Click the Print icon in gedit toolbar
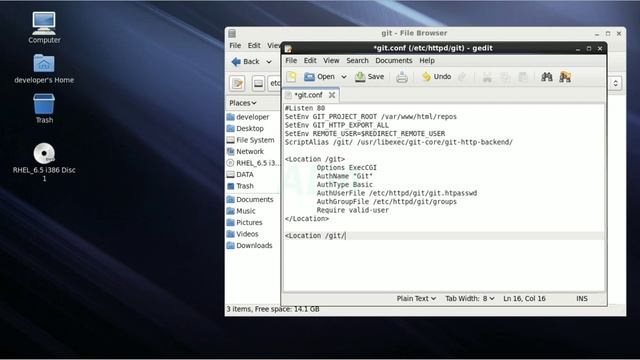The width and height of the screenshot is (640, 360). 402,77
